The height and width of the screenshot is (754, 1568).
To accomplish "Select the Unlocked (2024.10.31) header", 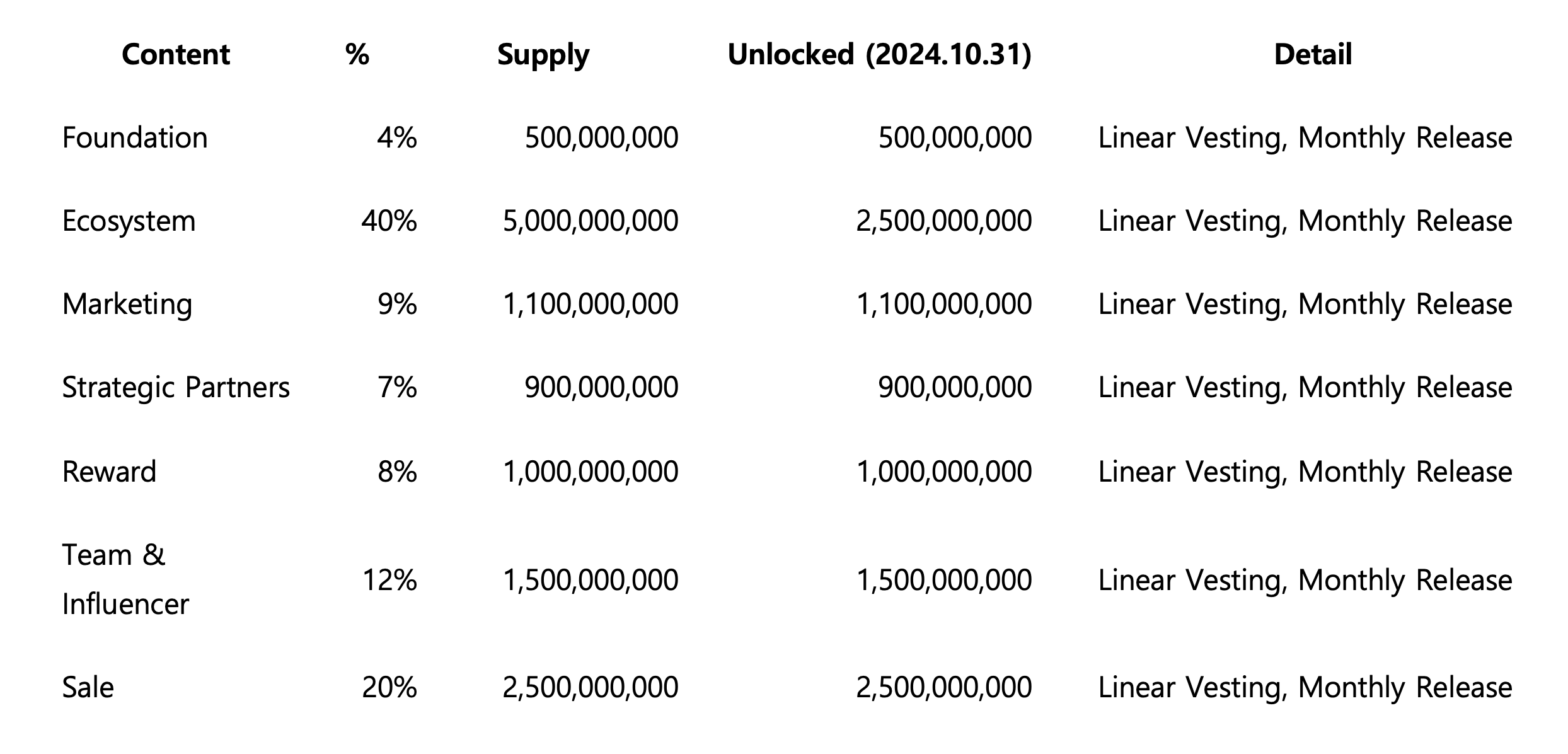I will pos(880,55).
